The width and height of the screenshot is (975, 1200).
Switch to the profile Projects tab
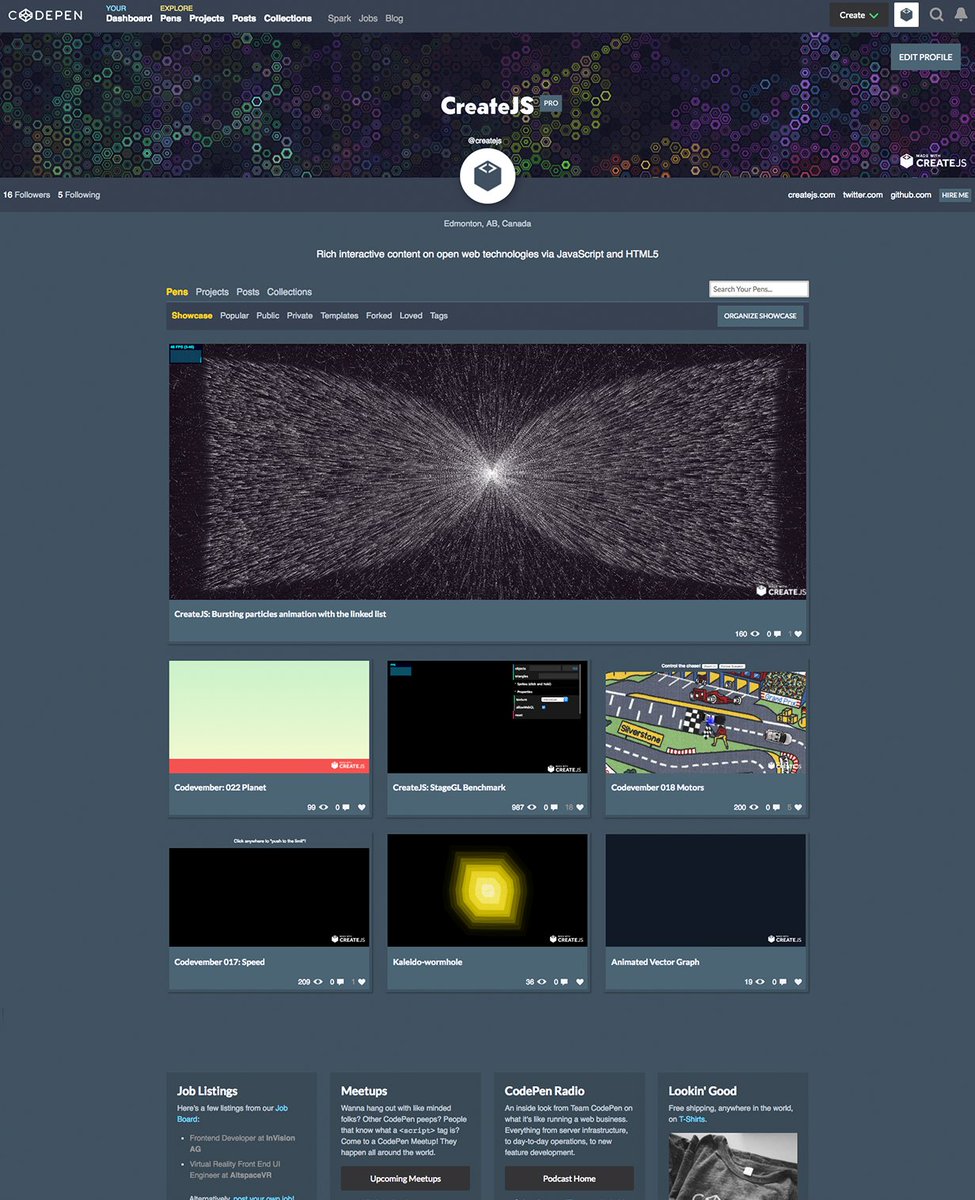pos(212,292)
